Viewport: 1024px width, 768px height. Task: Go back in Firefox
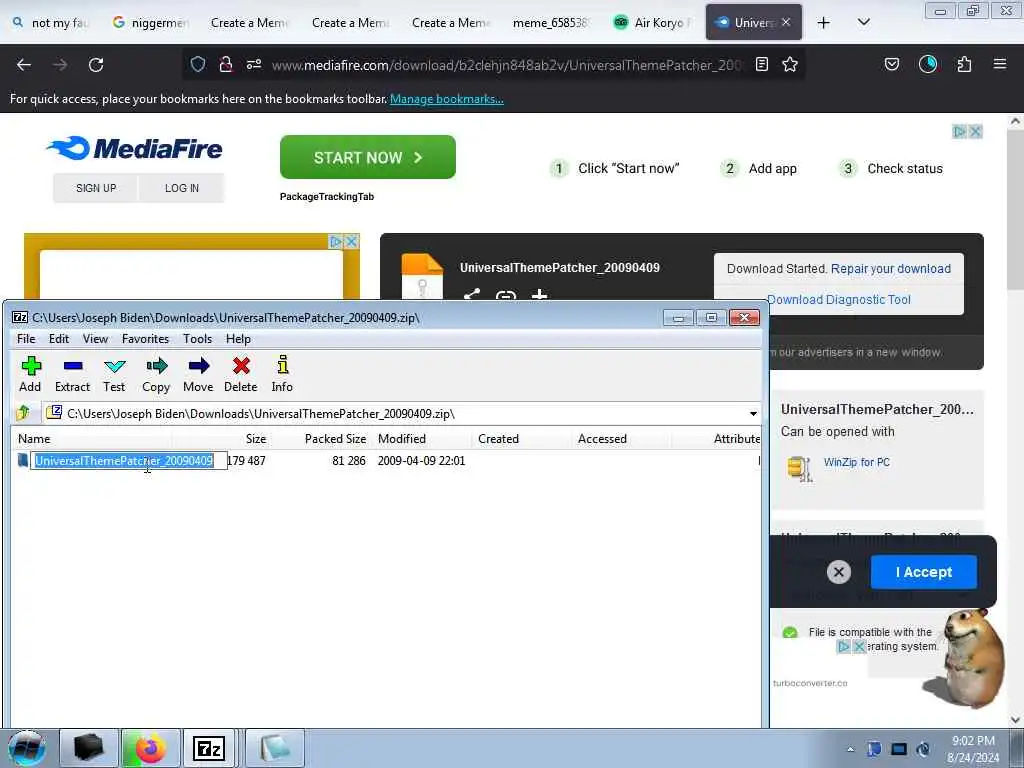[24, 65]
